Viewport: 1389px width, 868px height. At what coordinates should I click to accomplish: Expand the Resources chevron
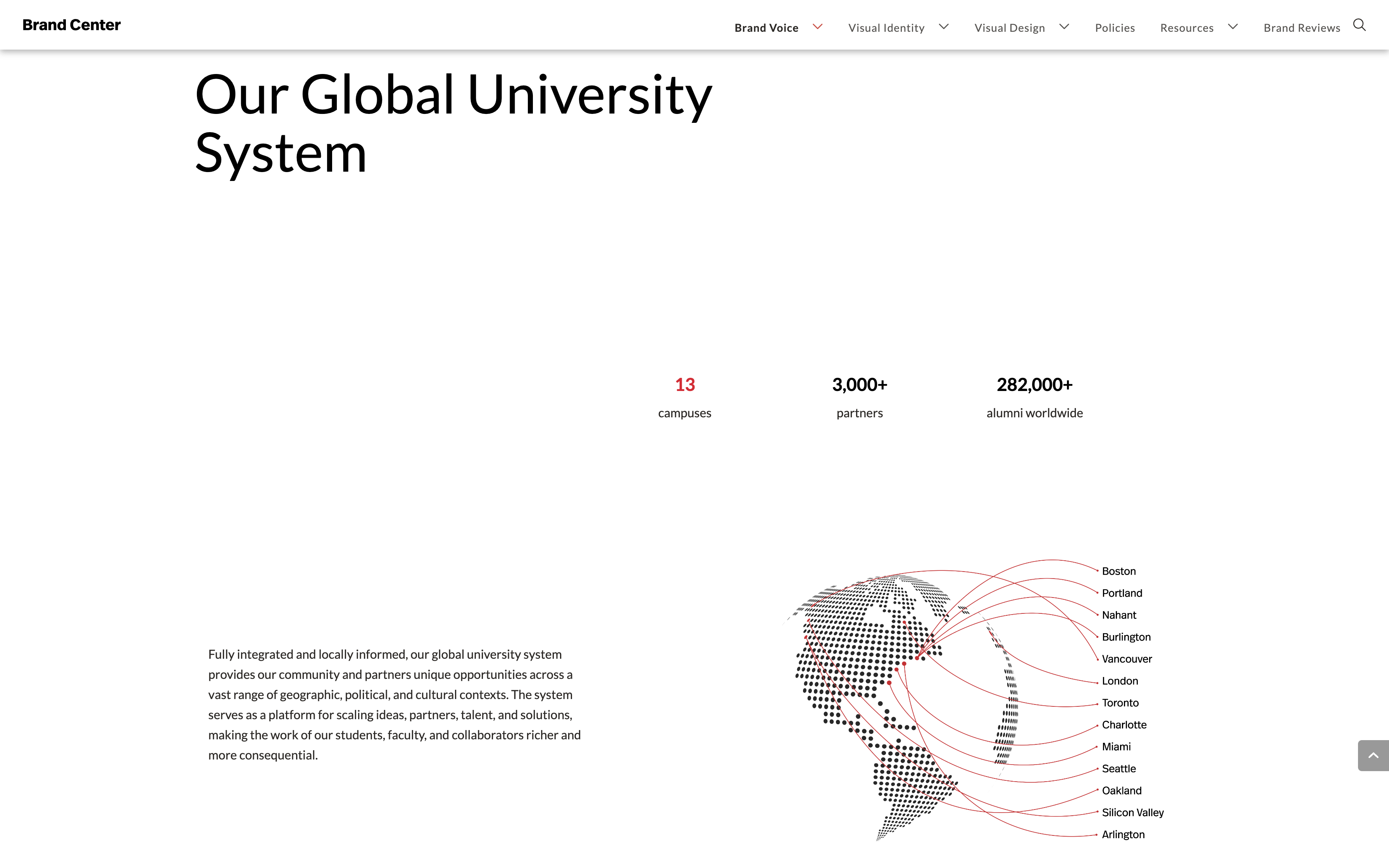(1233, 26)
